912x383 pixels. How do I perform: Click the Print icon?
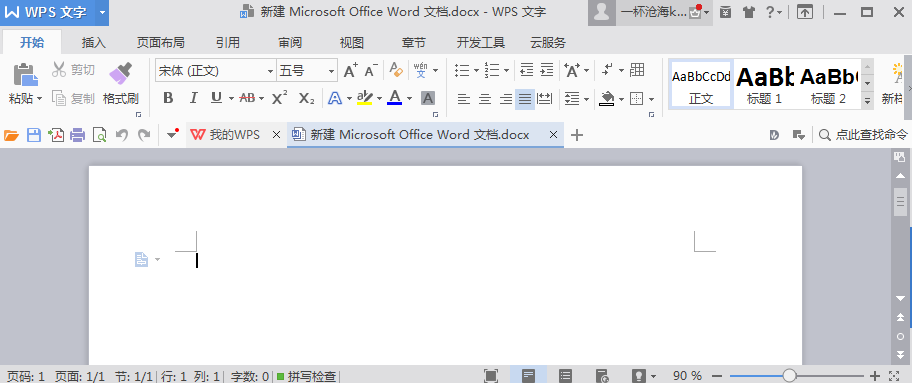(78, 136)
